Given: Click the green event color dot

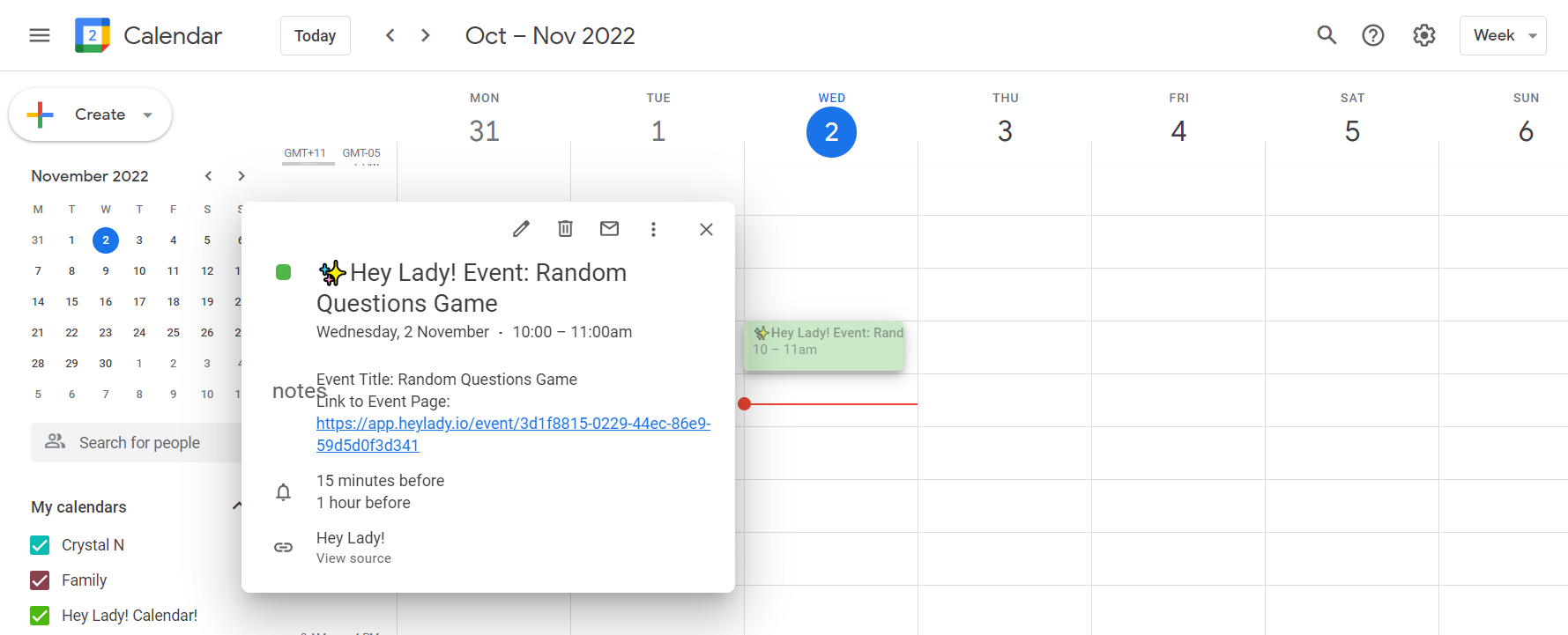Looking at the screenshot, I should [x=283, y=272].
